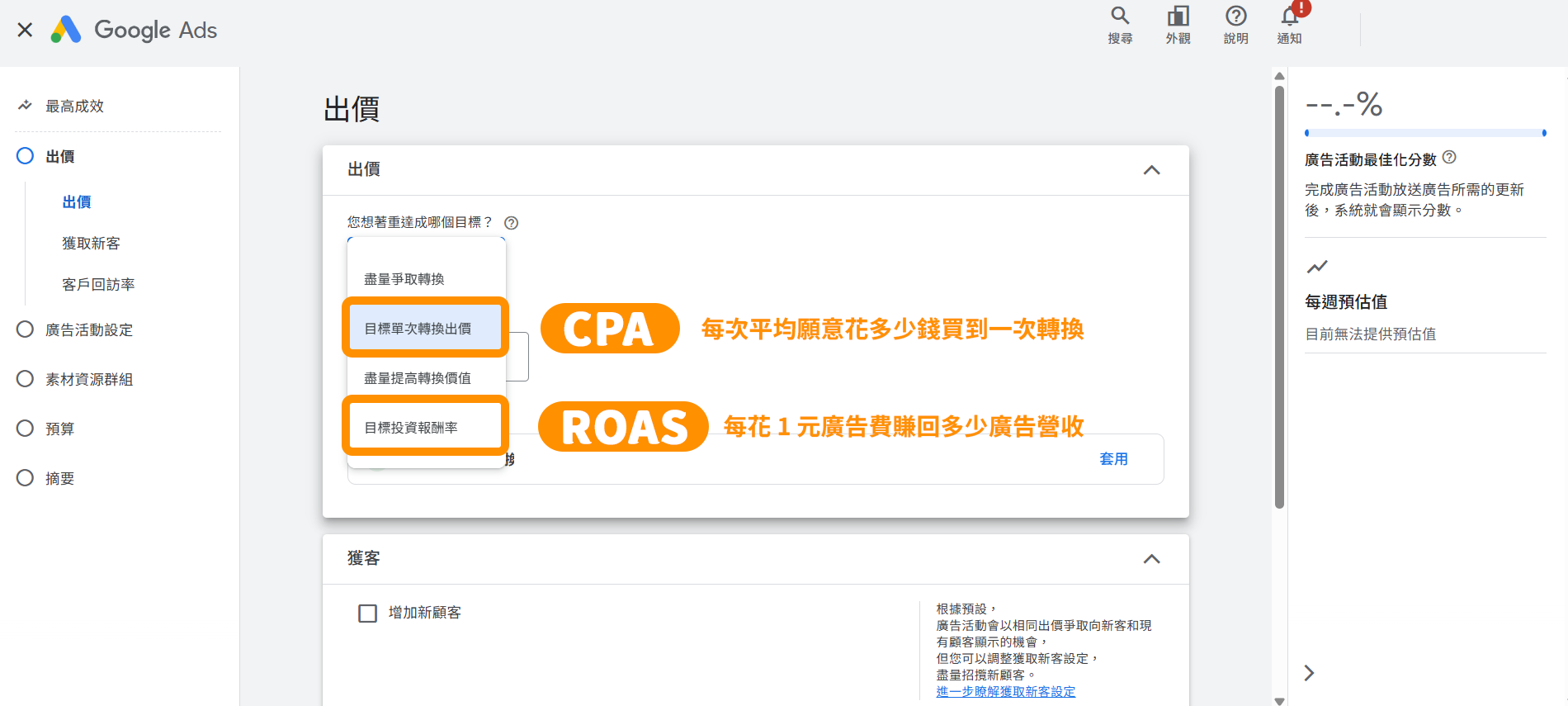Click the 最高成效 sparkle icon
This screenshot has height=706, width=1568.
click(x=25, y=106)
